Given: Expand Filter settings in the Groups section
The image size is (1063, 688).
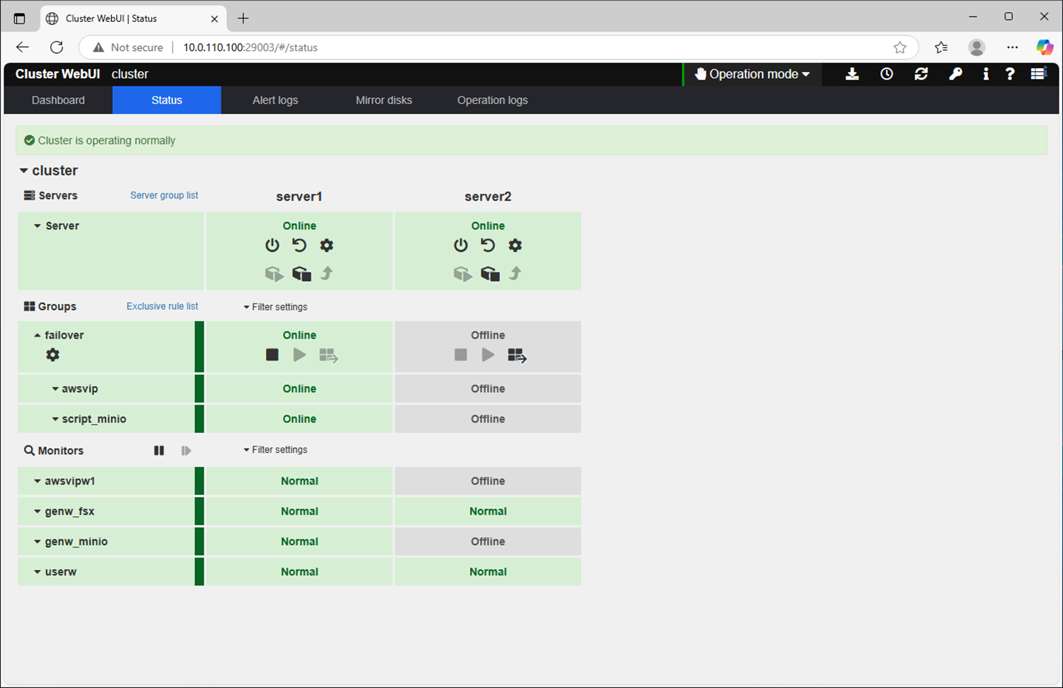Looking at the screenshot, I should (276, 307).
